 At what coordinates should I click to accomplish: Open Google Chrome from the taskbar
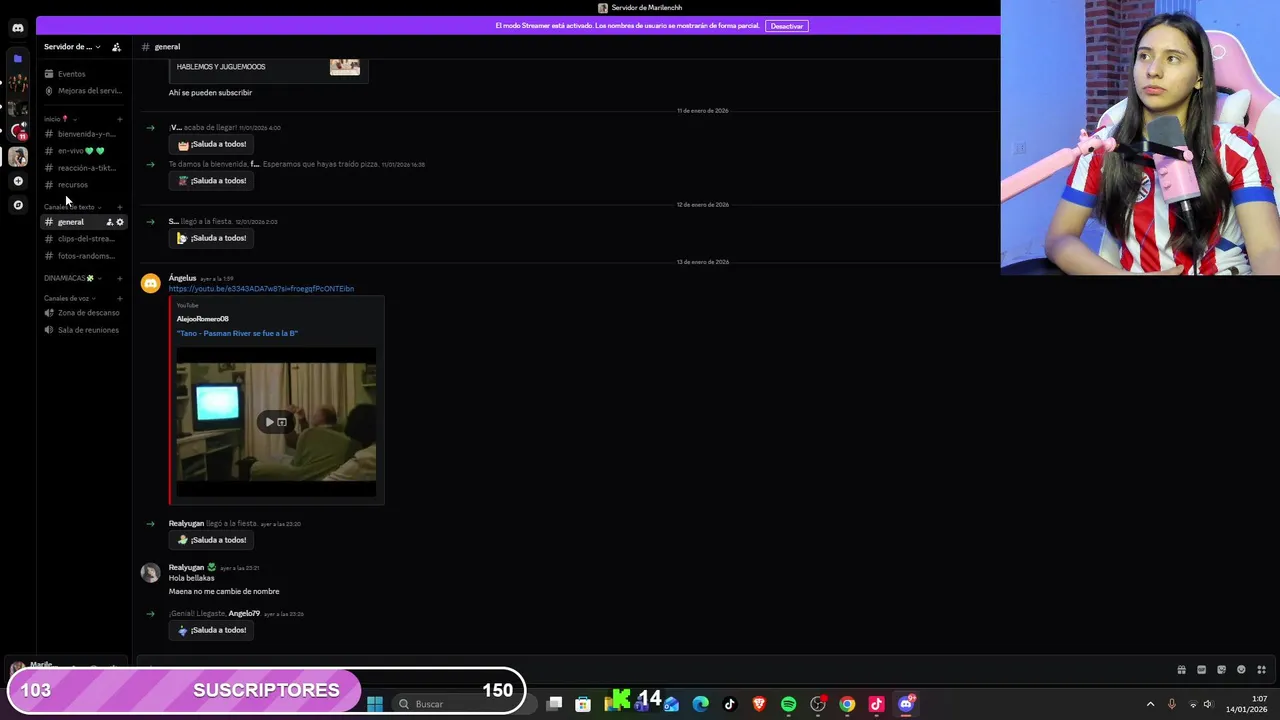[847, 704]
